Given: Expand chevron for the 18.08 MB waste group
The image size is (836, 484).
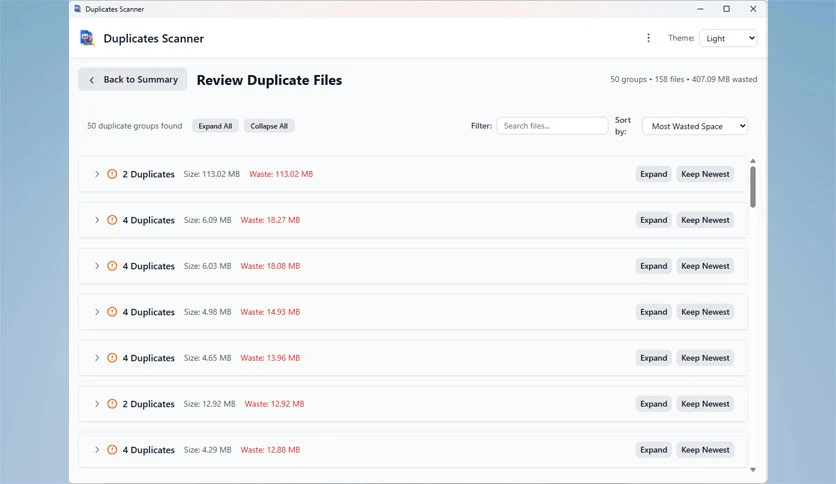Looking at the screenshot, I should click(x=97, y=265).
